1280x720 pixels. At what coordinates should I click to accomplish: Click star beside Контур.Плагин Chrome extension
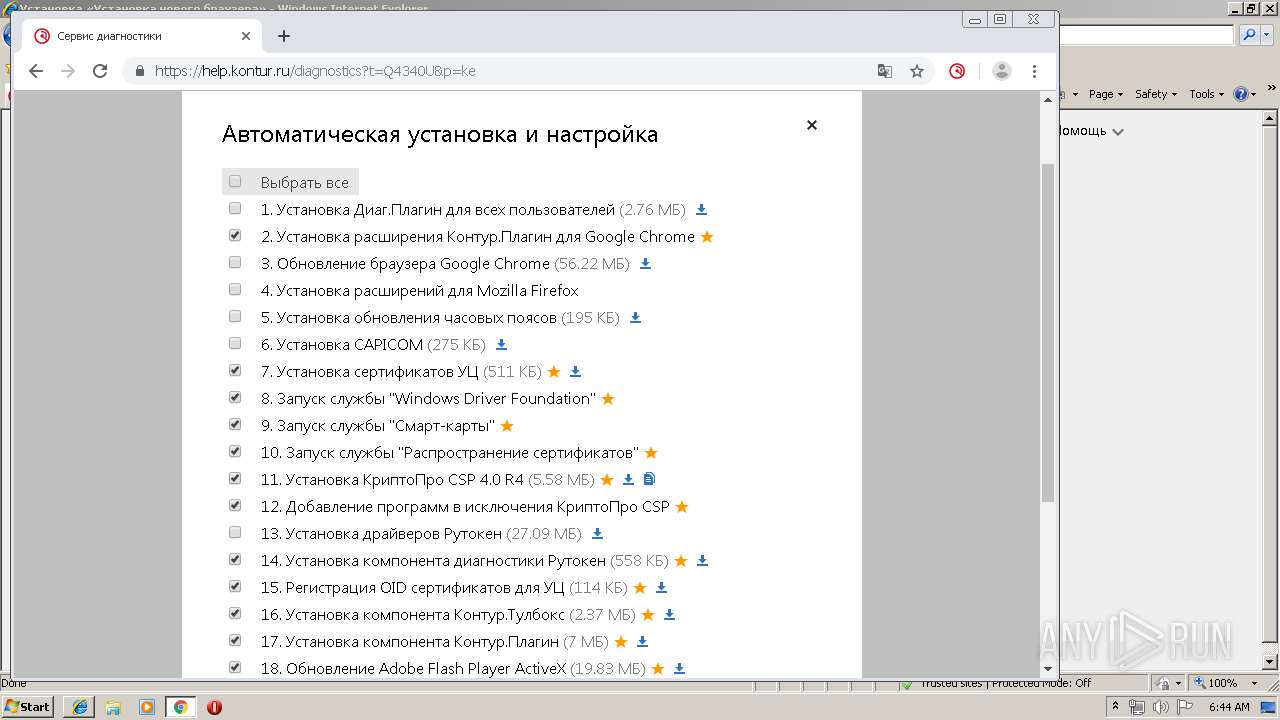[707, 237]
